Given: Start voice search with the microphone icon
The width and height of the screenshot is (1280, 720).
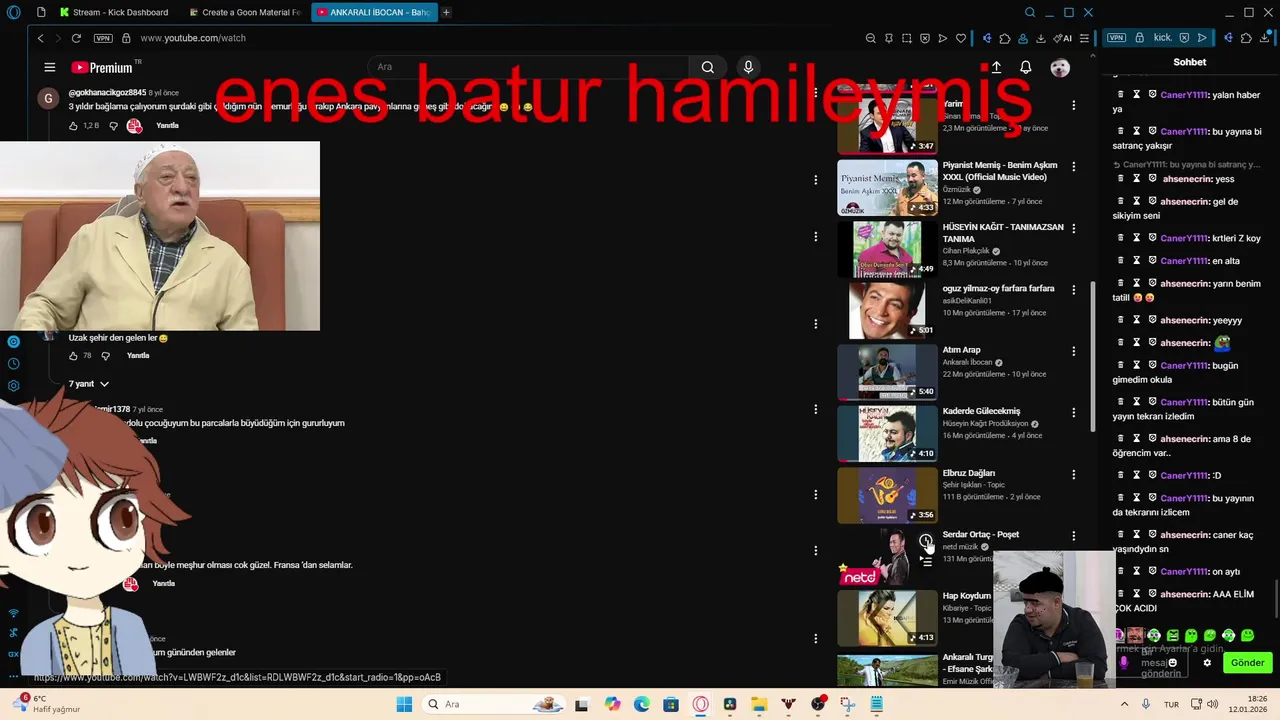Looking at the screenshot, I should pyautogui.click(x=748, y=67).
